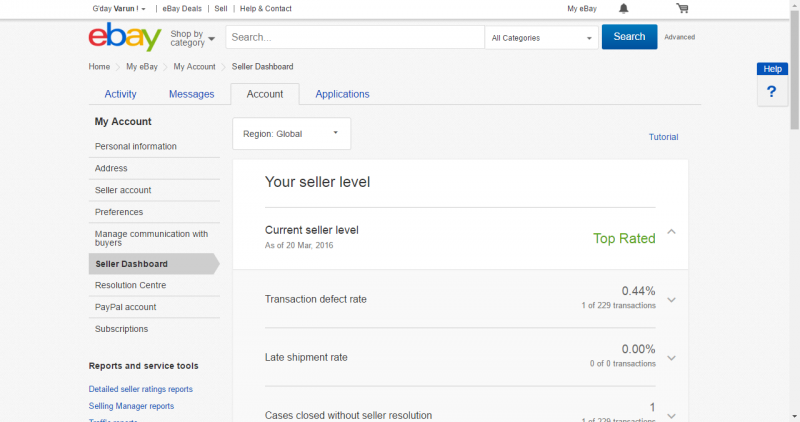Click '1 of 229 transactions' under 0.44%
Viewport: 800px width, 422px height.
[618, 306]
